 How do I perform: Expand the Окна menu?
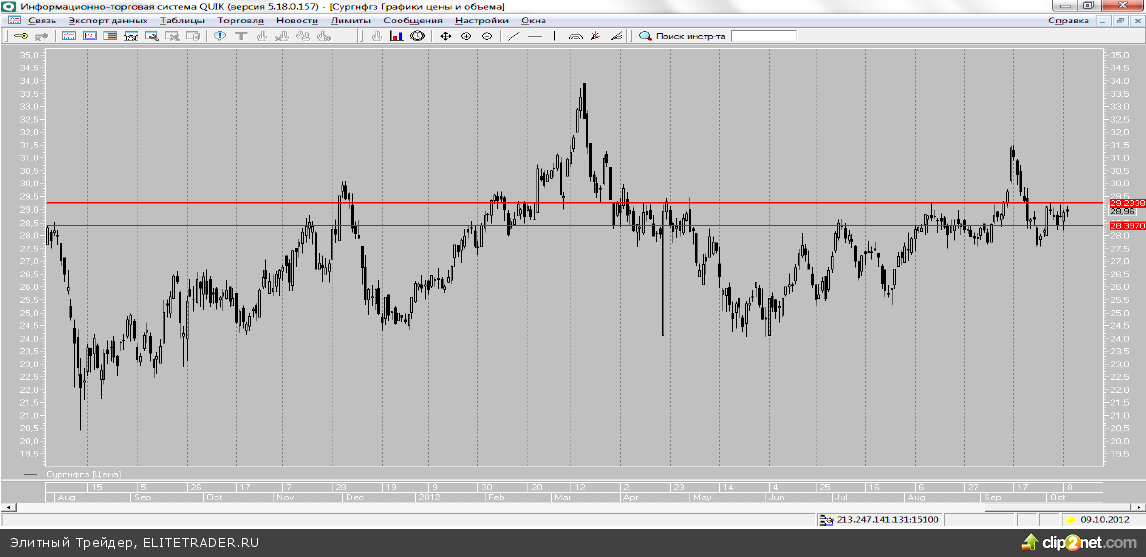[x=533, y=20]
